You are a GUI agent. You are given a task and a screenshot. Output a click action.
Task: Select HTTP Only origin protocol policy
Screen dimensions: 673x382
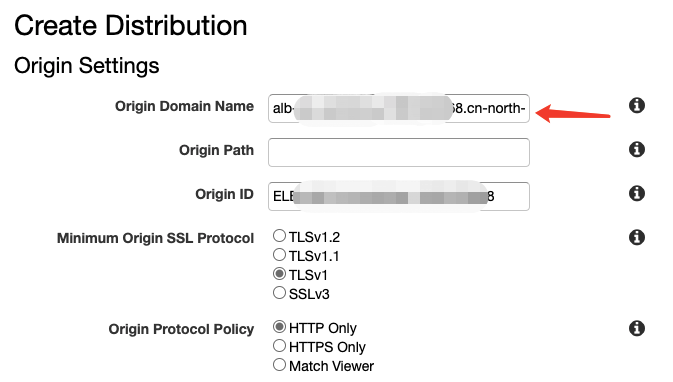point(279,327)
